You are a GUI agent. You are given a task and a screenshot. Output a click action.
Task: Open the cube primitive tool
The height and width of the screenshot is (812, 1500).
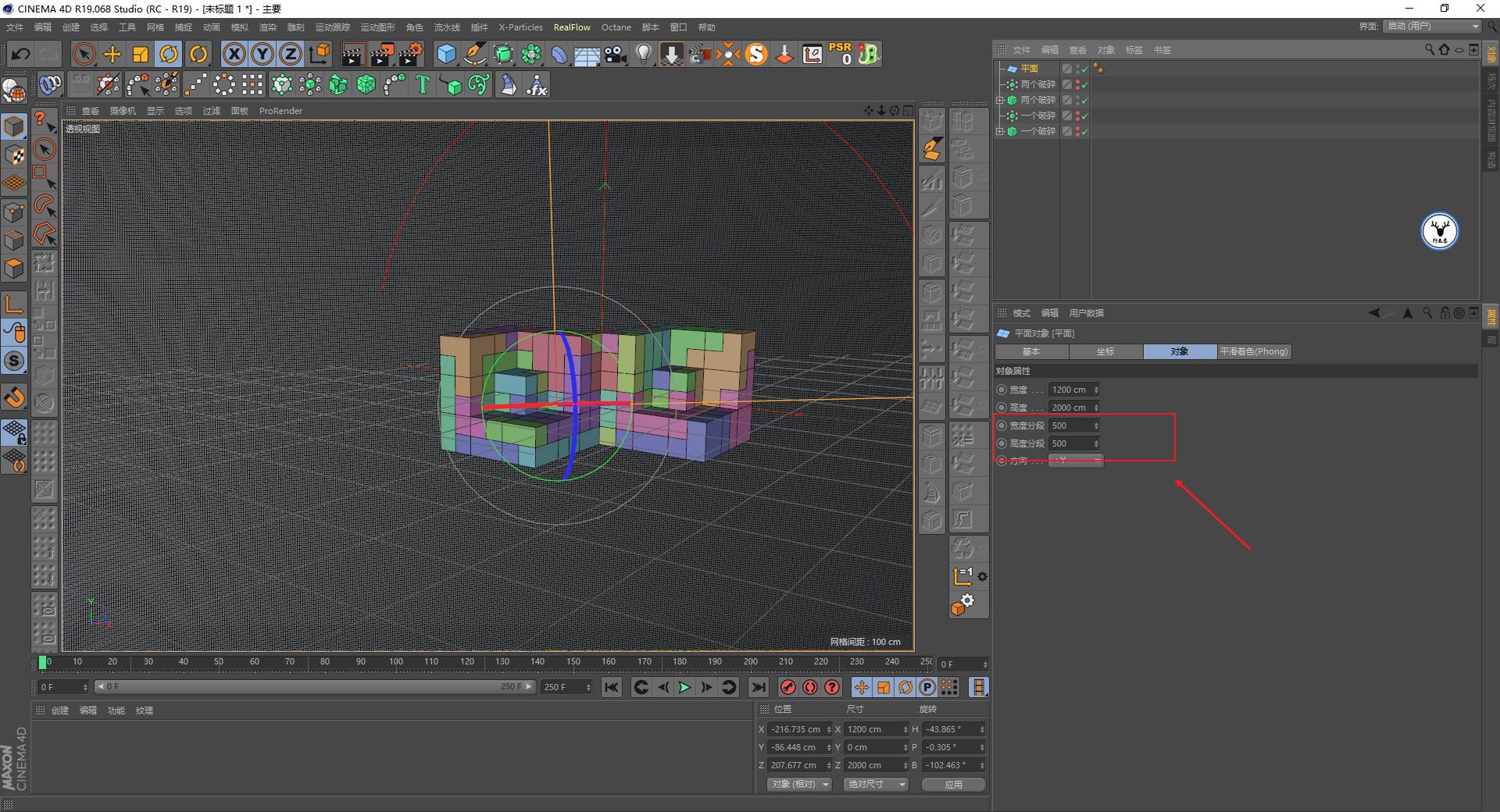coord(447,54)
